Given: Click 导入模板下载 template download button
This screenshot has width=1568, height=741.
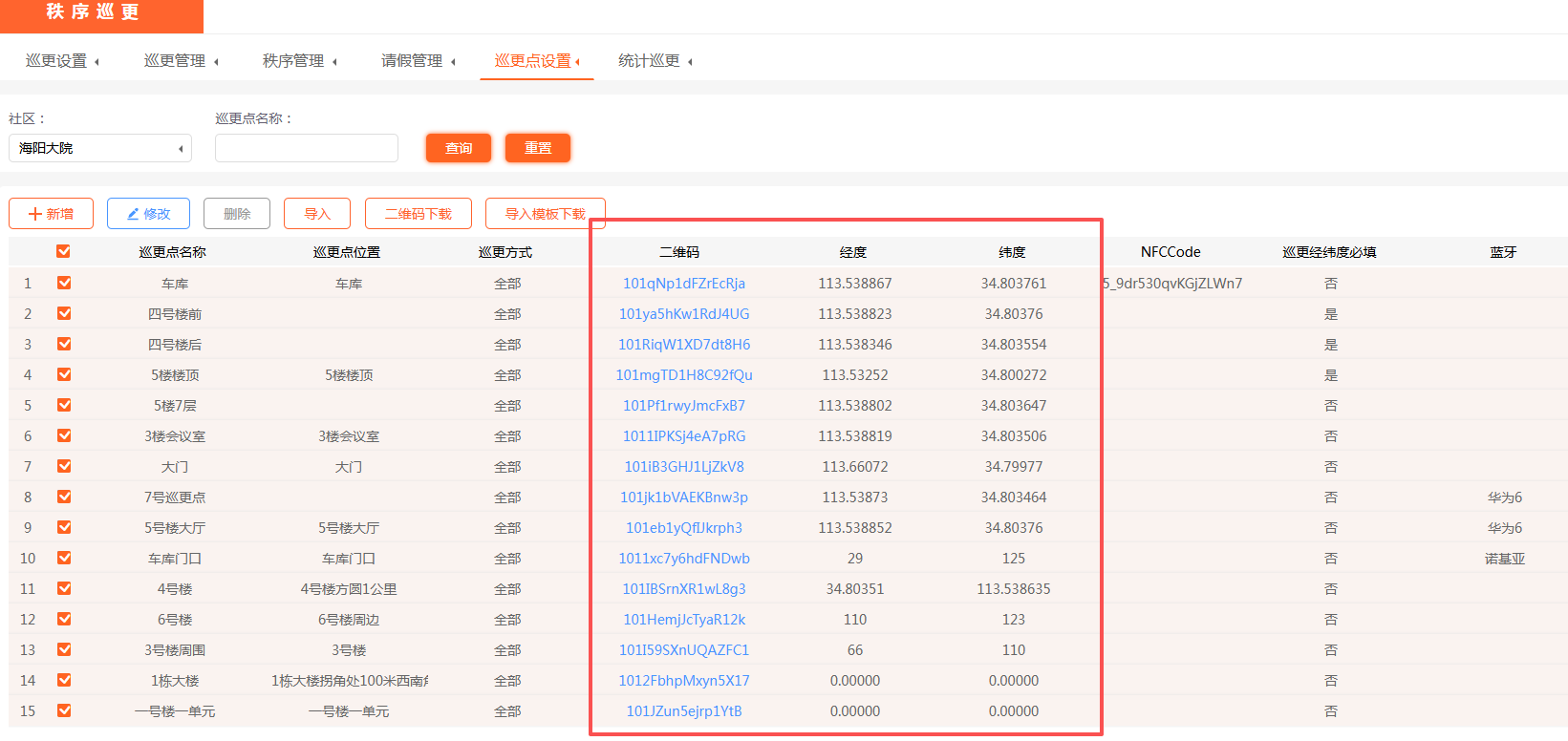Looking at the screenshot, I should [x=545, y=214].
